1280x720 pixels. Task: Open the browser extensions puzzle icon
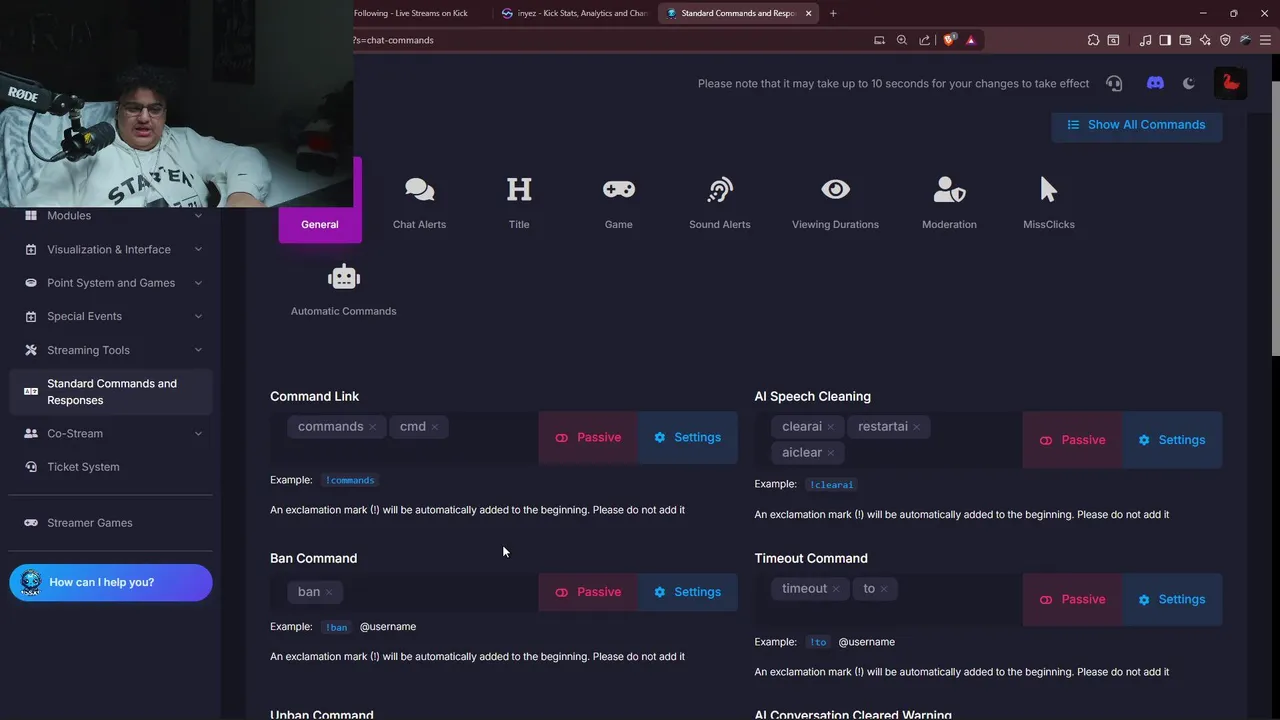(x=1093, y=40)
